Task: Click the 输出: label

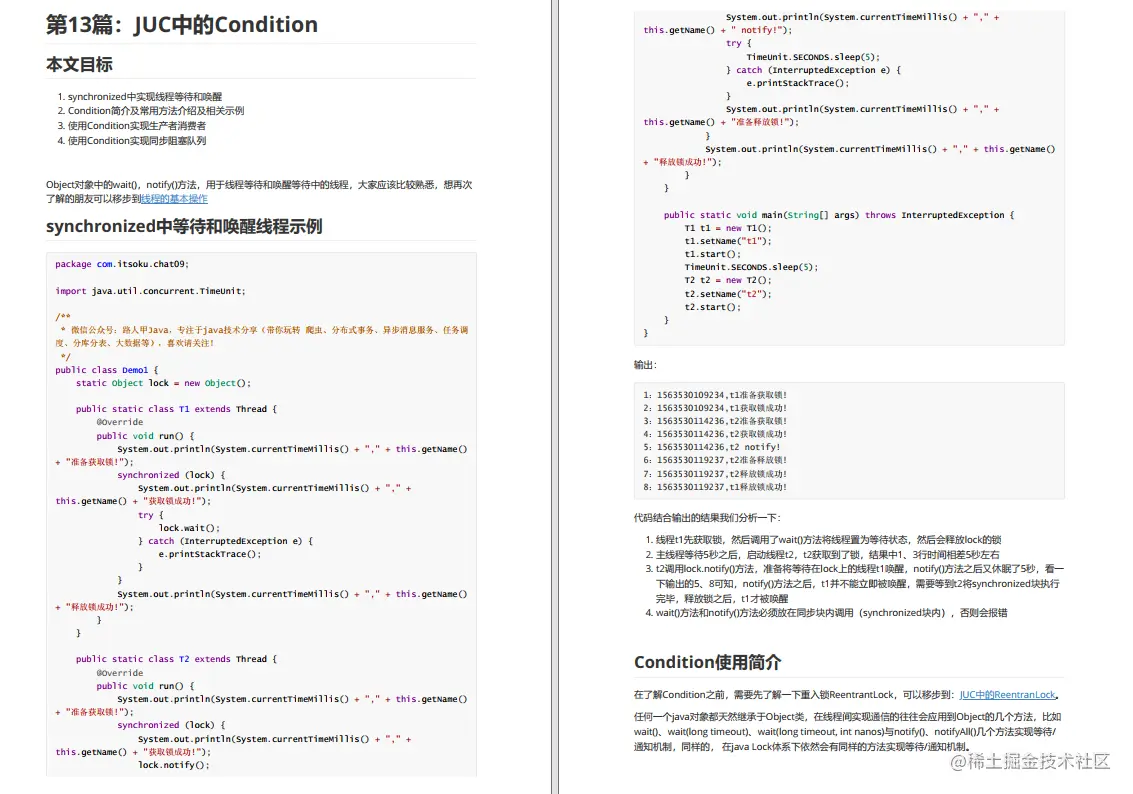Action: pos(645,365)
